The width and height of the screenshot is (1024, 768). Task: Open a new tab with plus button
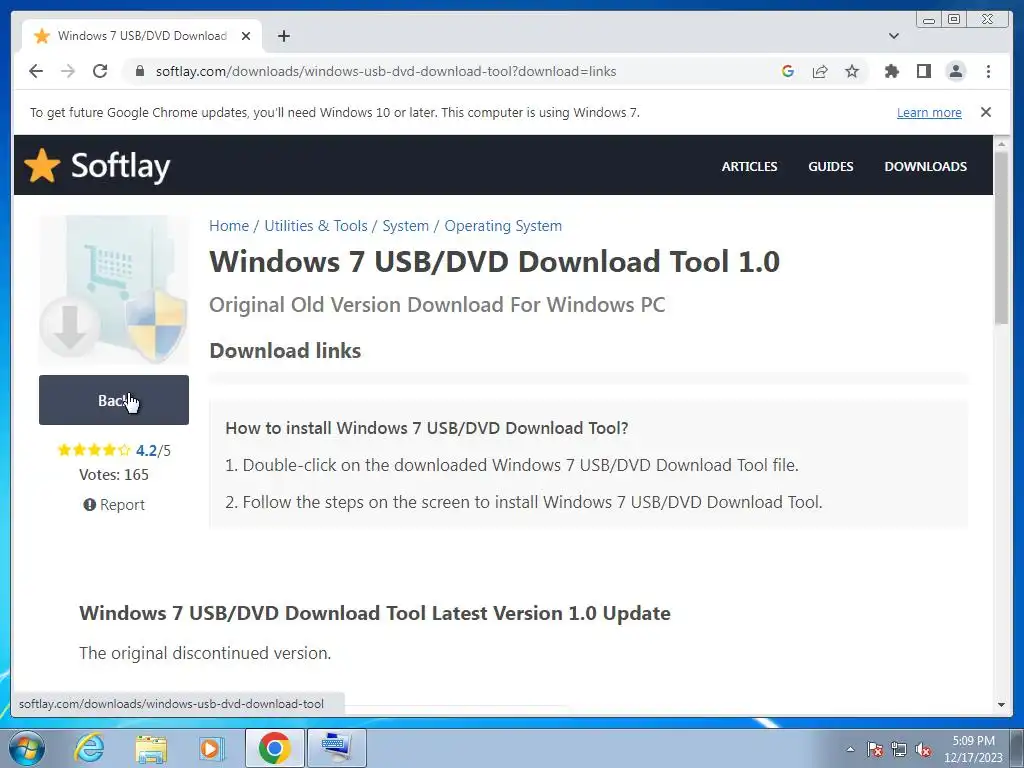(x=283, y=36)
